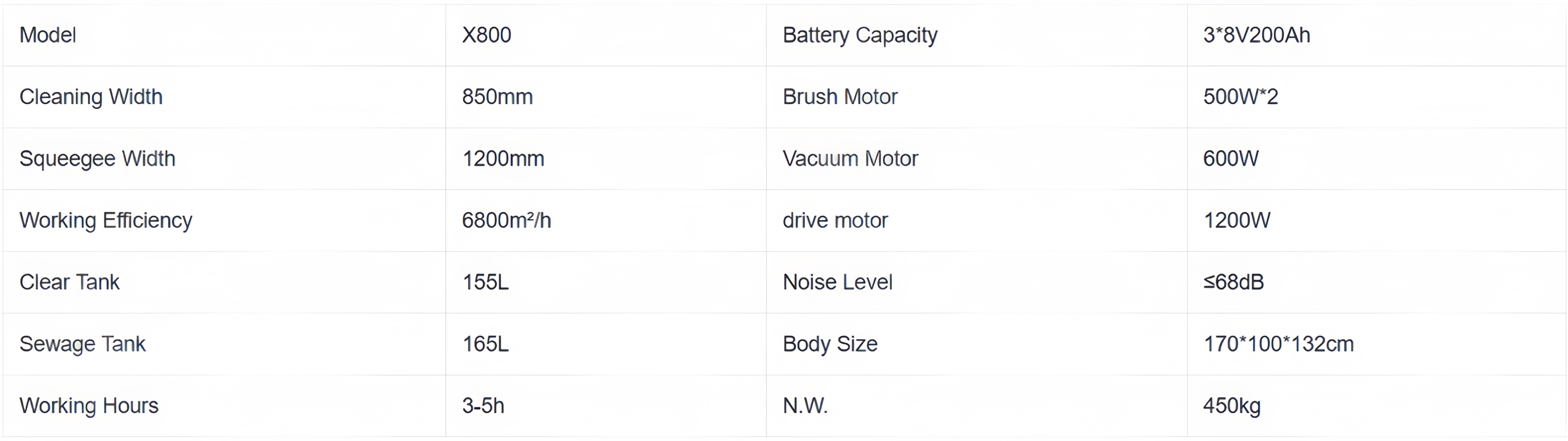Screen dimensions: 1568x441
Task: Click the Model label cell
Action: [x=48, y=35]
